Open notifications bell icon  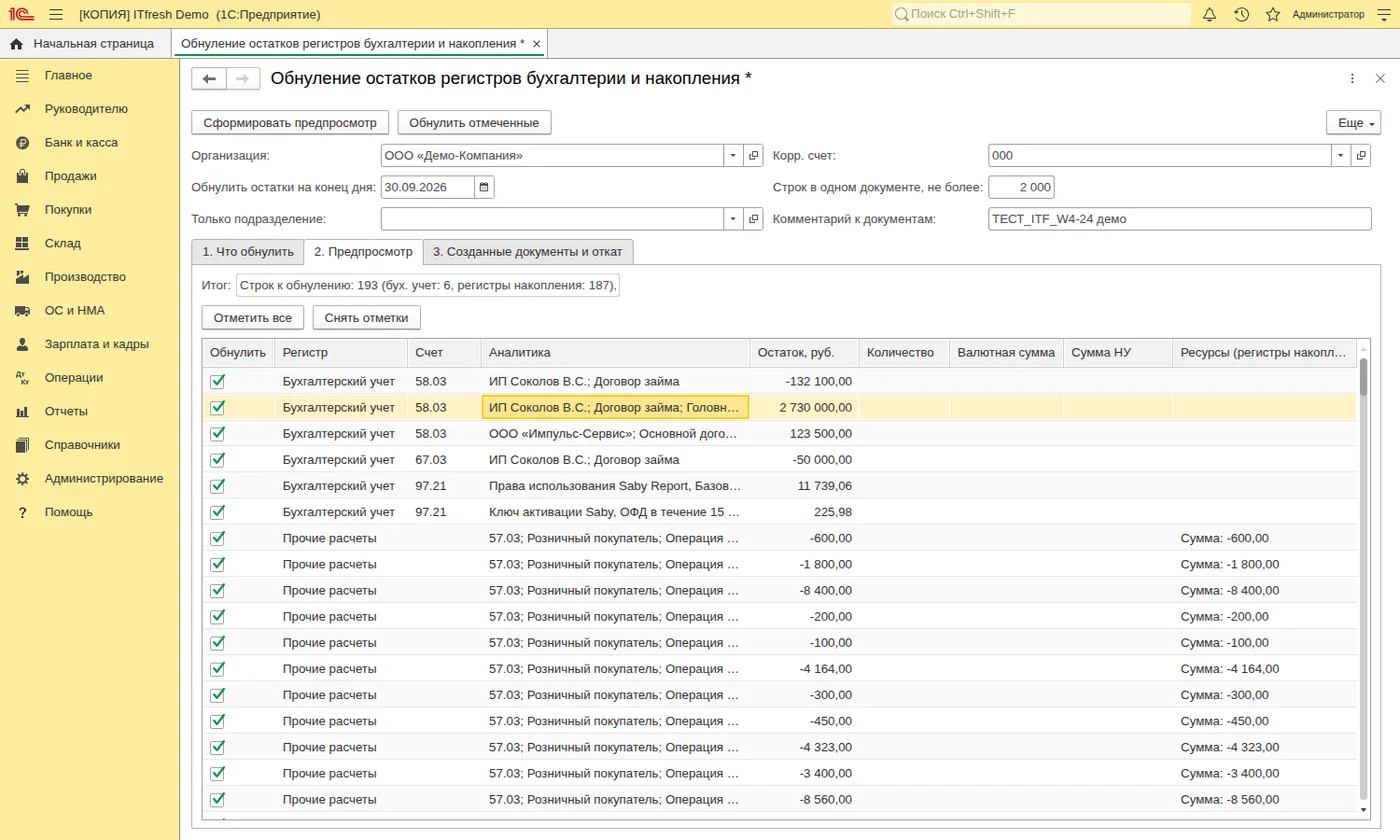tap(1209, 14)
